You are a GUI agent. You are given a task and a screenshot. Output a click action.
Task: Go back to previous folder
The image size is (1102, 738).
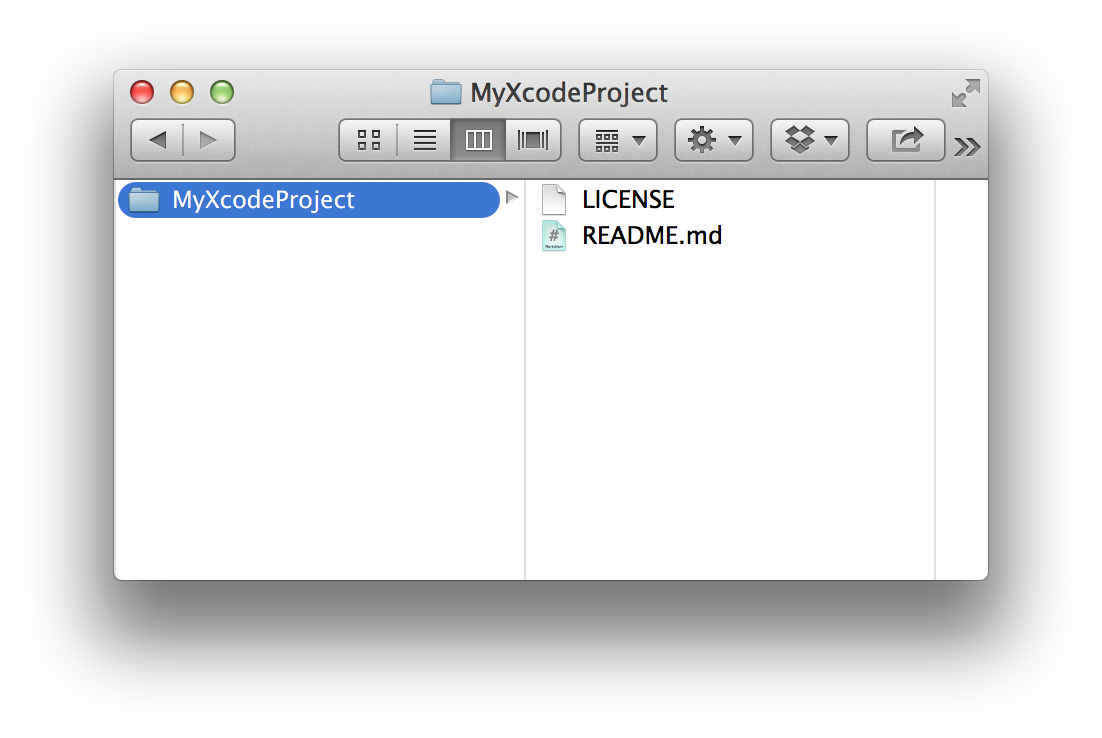pyautogui.click(x=157, y=140)
